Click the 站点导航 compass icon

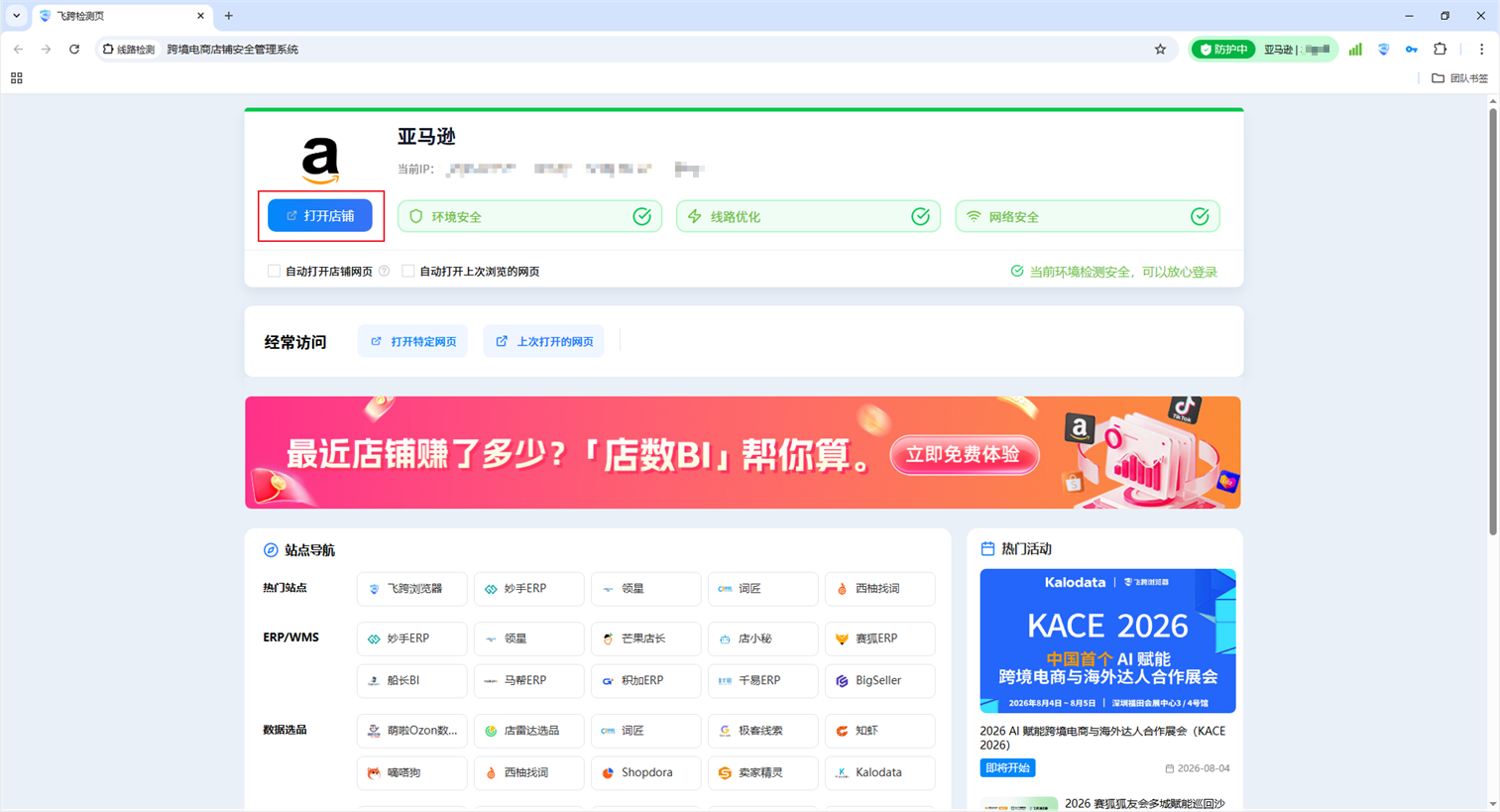click(x=271, y=550)
